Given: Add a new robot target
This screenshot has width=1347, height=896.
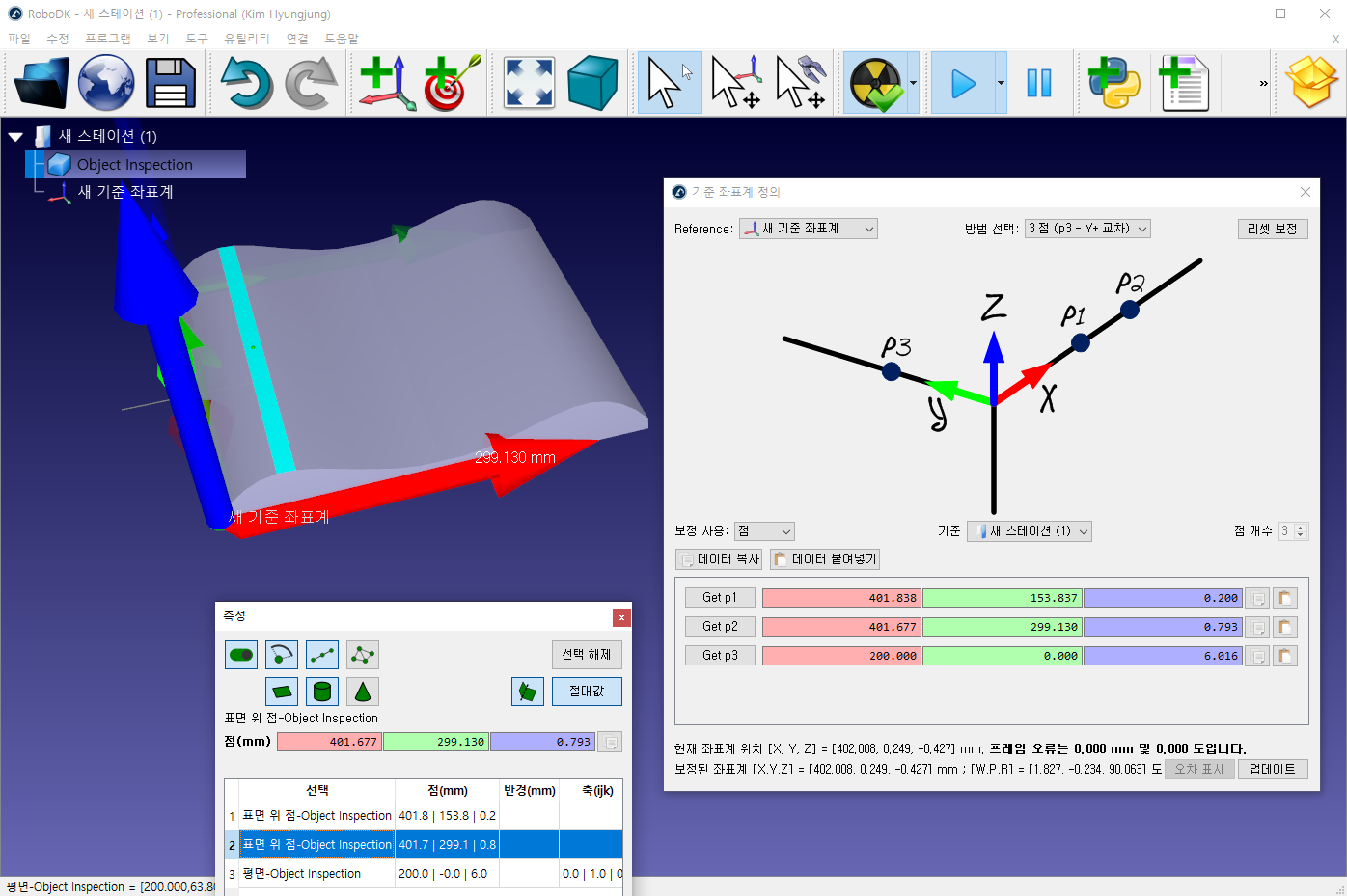Looking at the screenshot, I should click(x=452, y=83).
